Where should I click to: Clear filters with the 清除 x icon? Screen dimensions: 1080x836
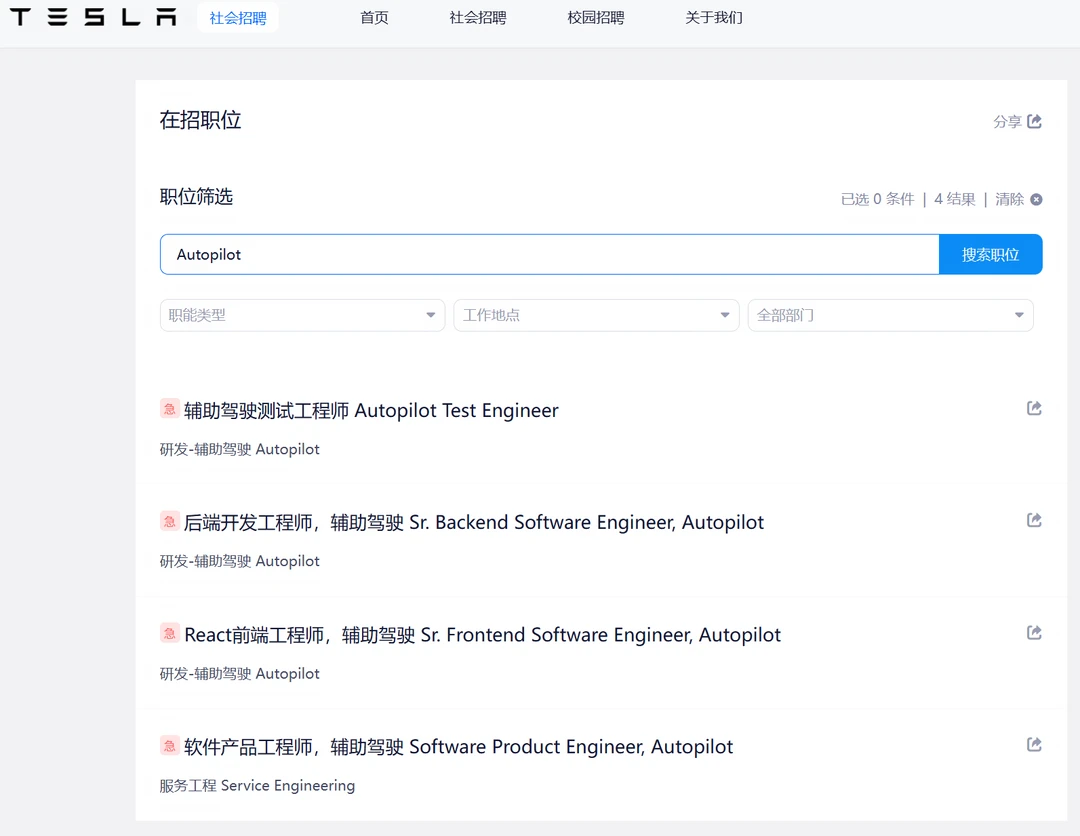(x=1036, y=199)
